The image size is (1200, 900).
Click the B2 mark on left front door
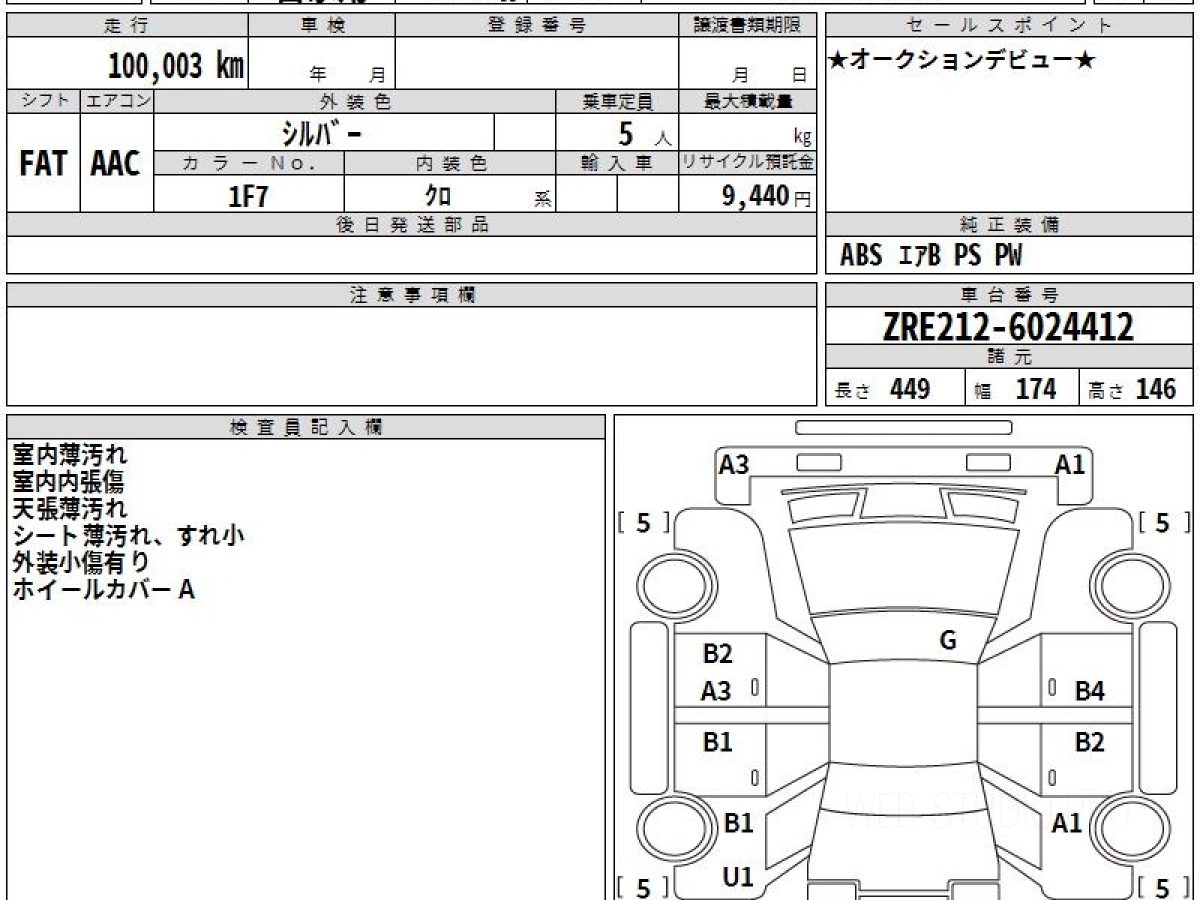[717, 654]
